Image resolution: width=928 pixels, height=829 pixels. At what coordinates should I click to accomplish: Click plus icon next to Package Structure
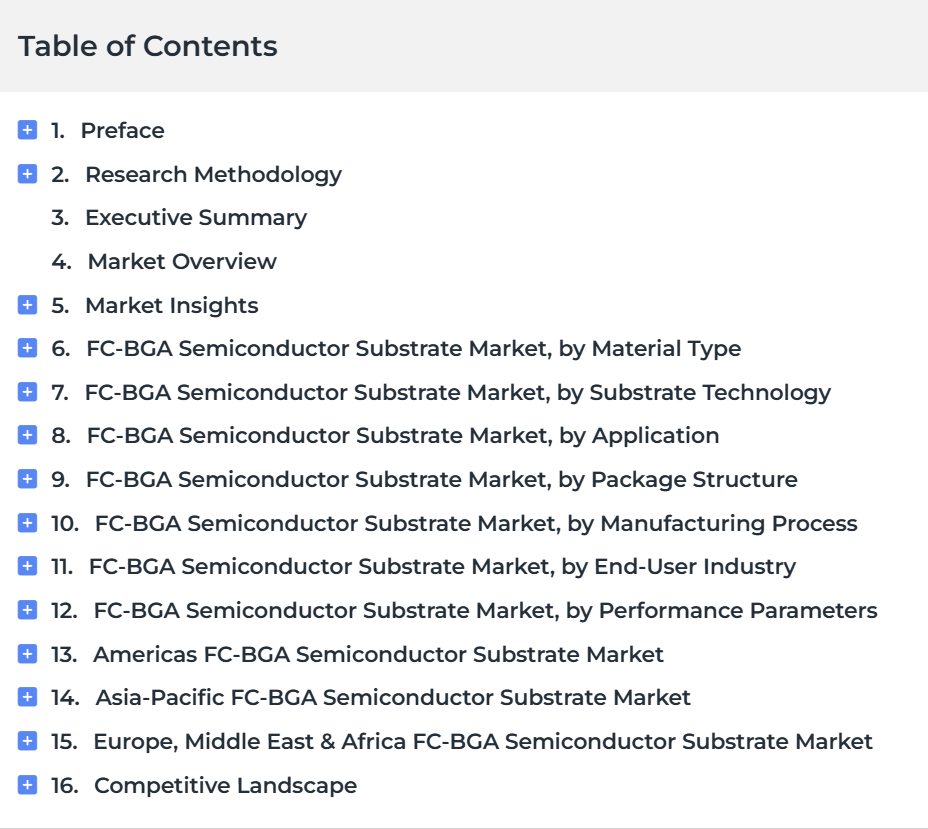coord(27,479)
